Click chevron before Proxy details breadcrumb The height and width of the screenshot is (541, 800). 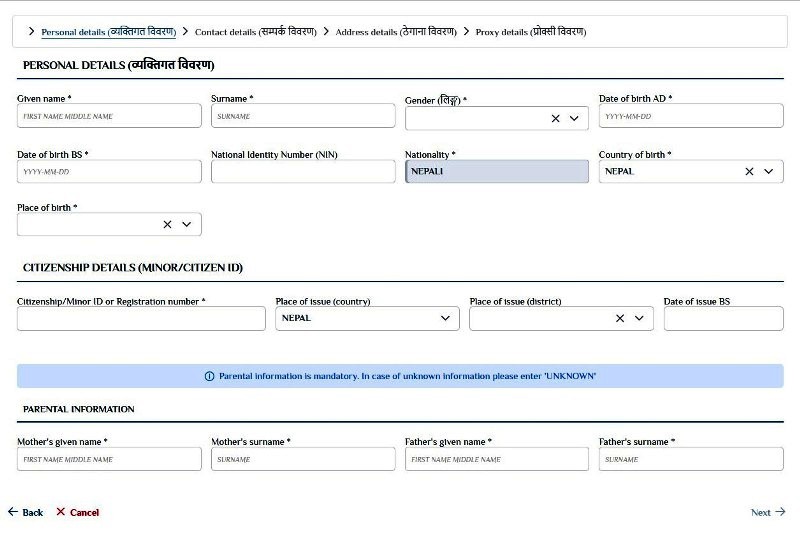pyautogui.click(x=466, y=32)
